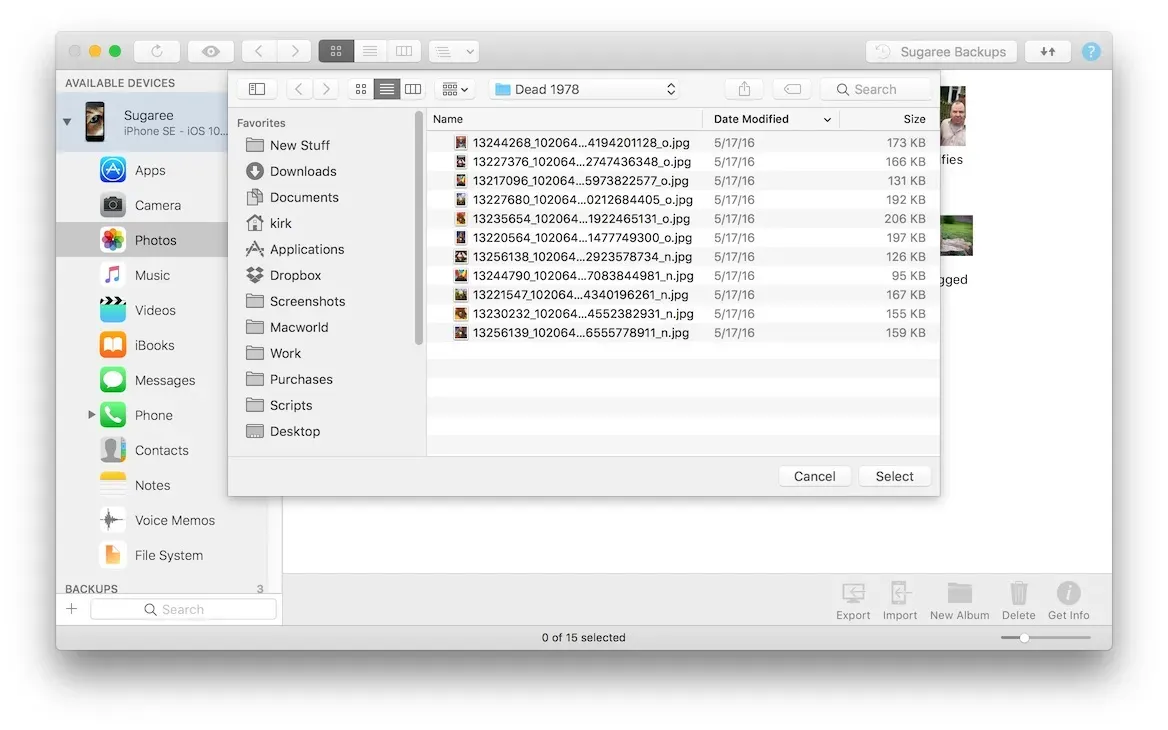Viewport: 1168px width, 730px height.
Task: Click the Import icon in the bottom toolbar
Action: point(899,599)
